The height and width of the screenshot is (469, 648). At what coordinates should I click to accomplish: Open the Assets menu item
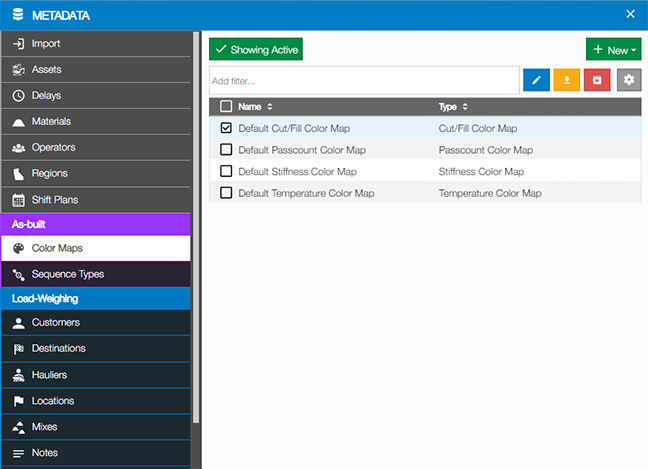95,69
